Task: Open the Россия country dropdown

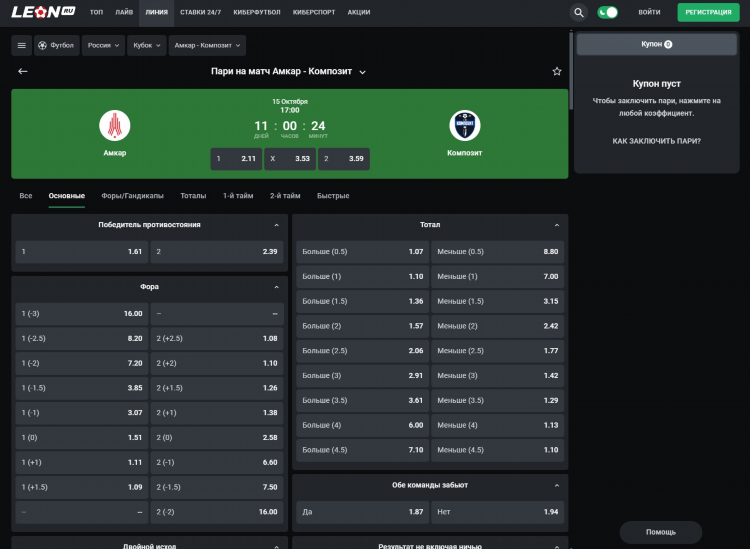Action: 103,45
